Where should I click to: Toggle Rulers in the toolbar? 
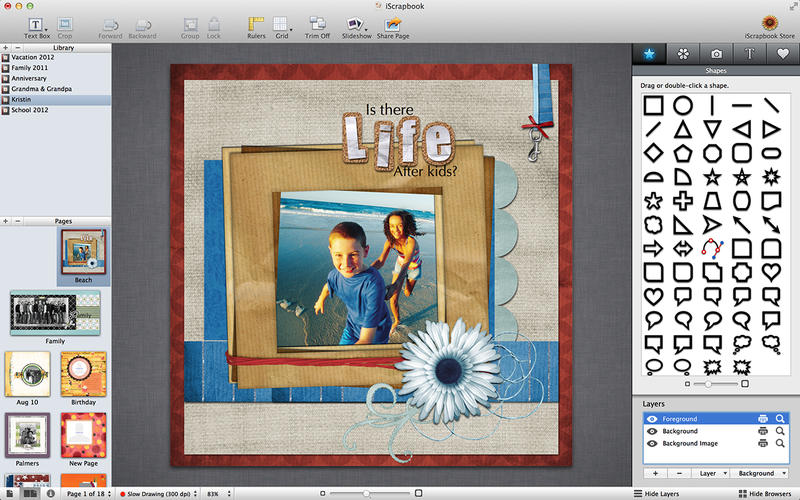coord(256,24)
